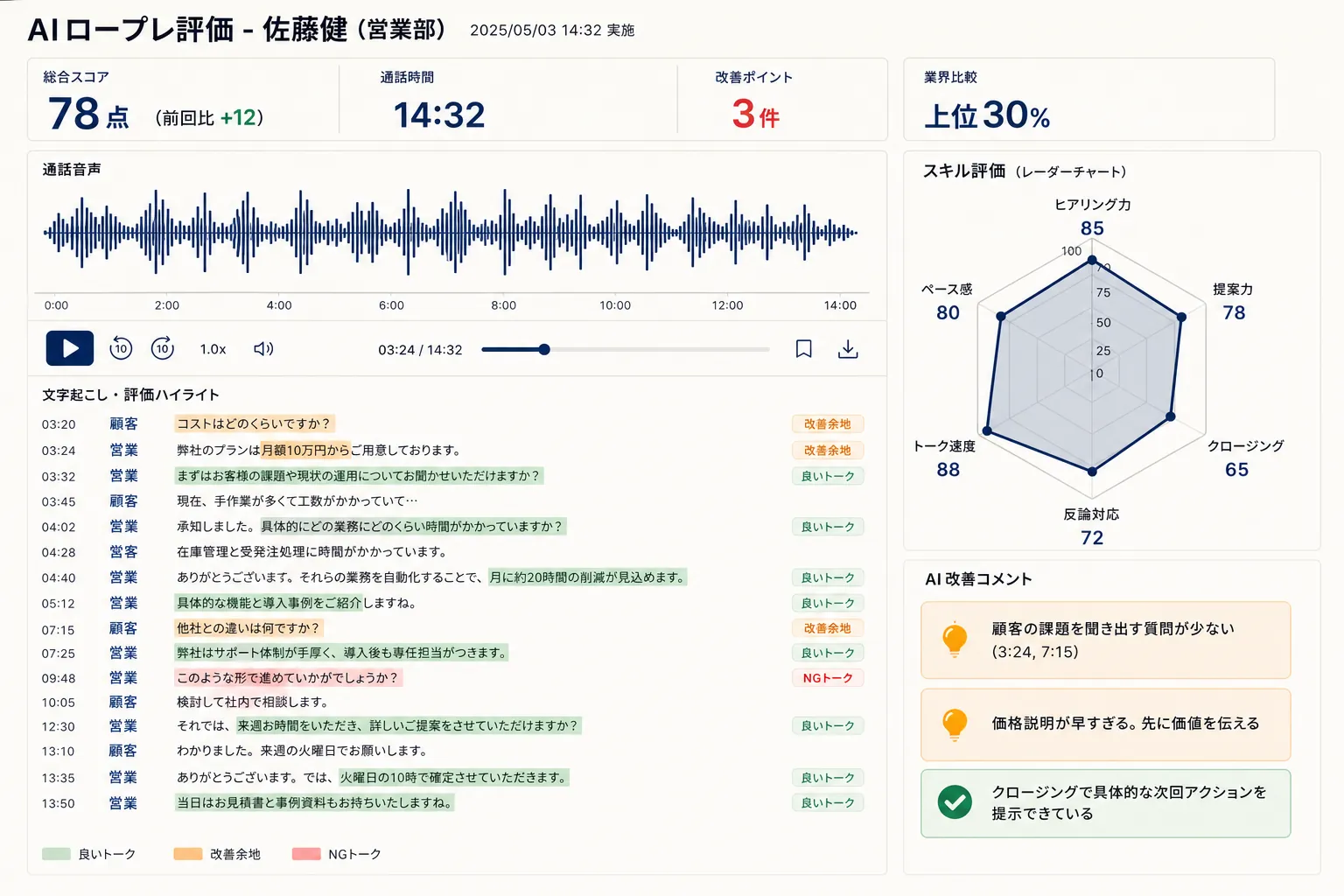Click the 良いトーク tag on the 13:50 row

pyautogui.click(x=828, y=802)
